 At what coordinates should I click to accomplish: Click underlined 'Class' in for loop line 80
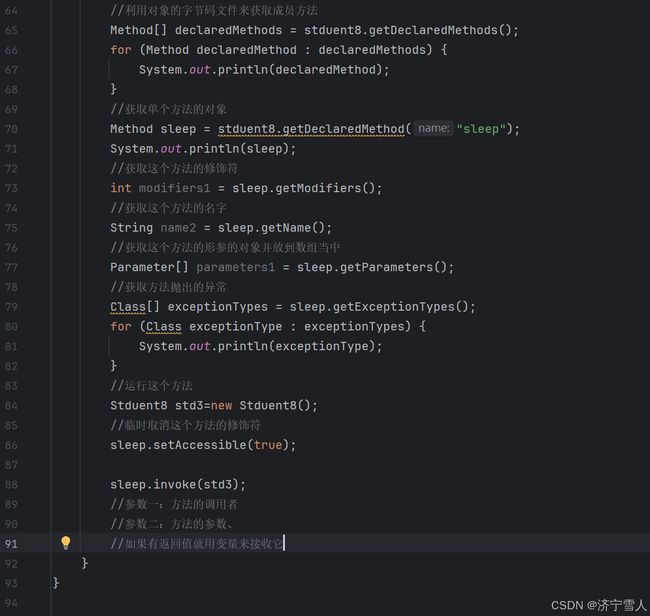click(x=164, y=326)
